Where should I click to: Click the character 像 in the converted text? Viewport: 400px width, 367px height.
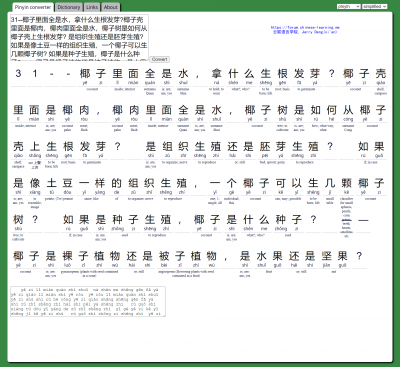pos(35,183)
